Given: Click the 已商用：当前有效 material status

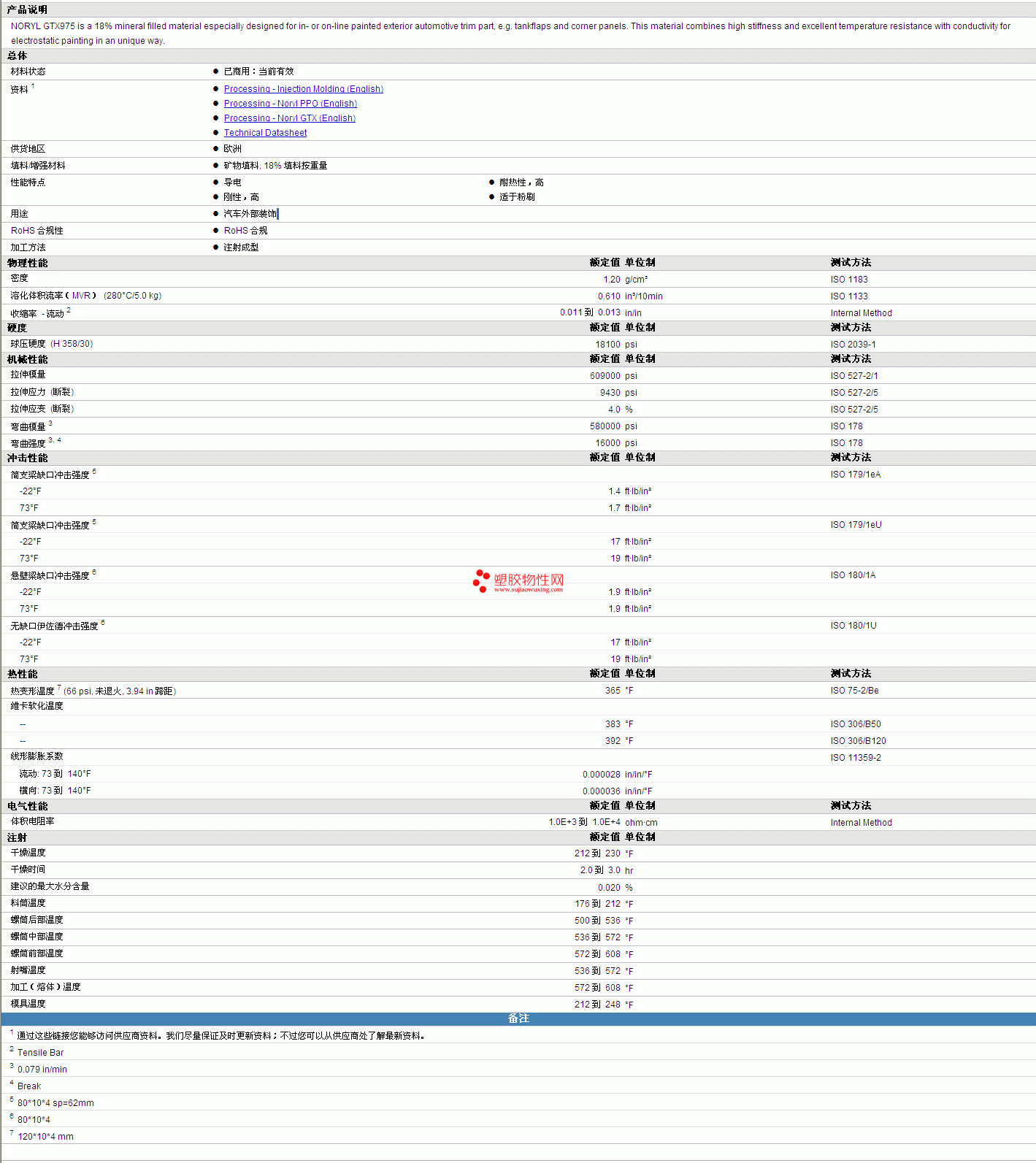Looking at the screenshot, I should [258, 72].
